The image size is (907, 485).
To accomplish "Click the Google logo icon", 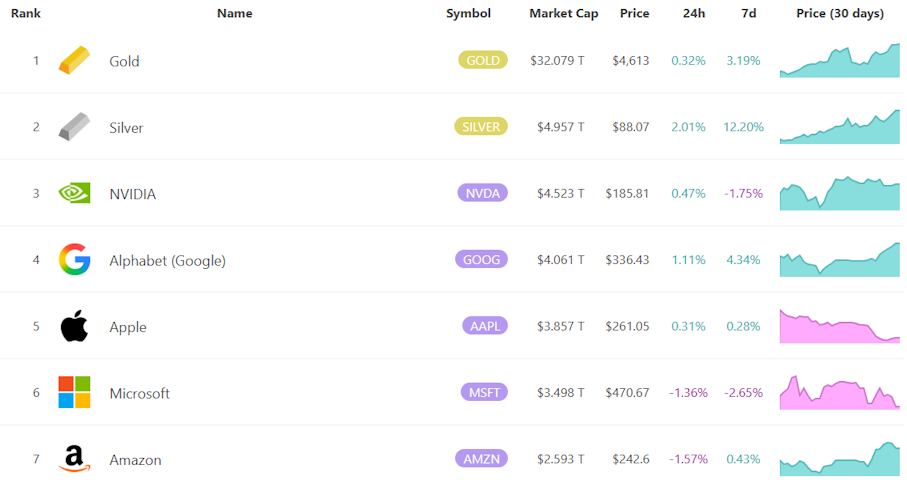I will coord(74,260).
